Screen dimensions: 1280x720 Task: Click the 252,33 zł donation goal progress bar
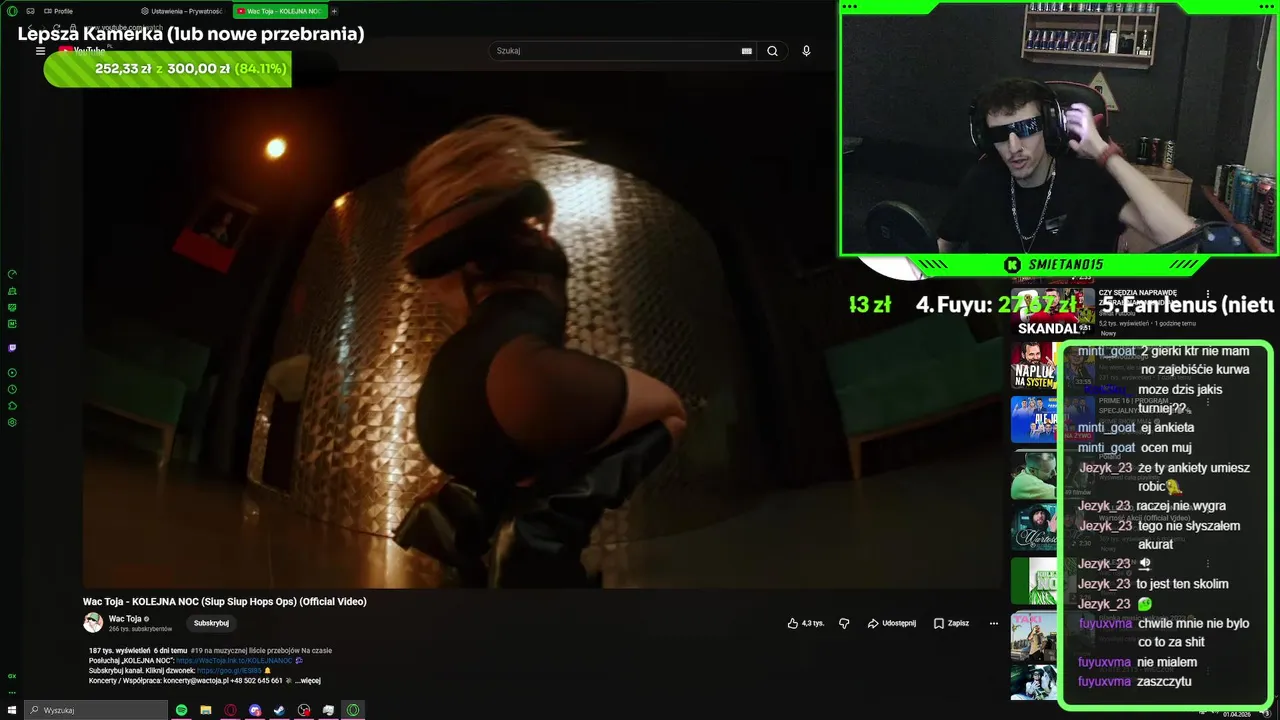[168, 69]
